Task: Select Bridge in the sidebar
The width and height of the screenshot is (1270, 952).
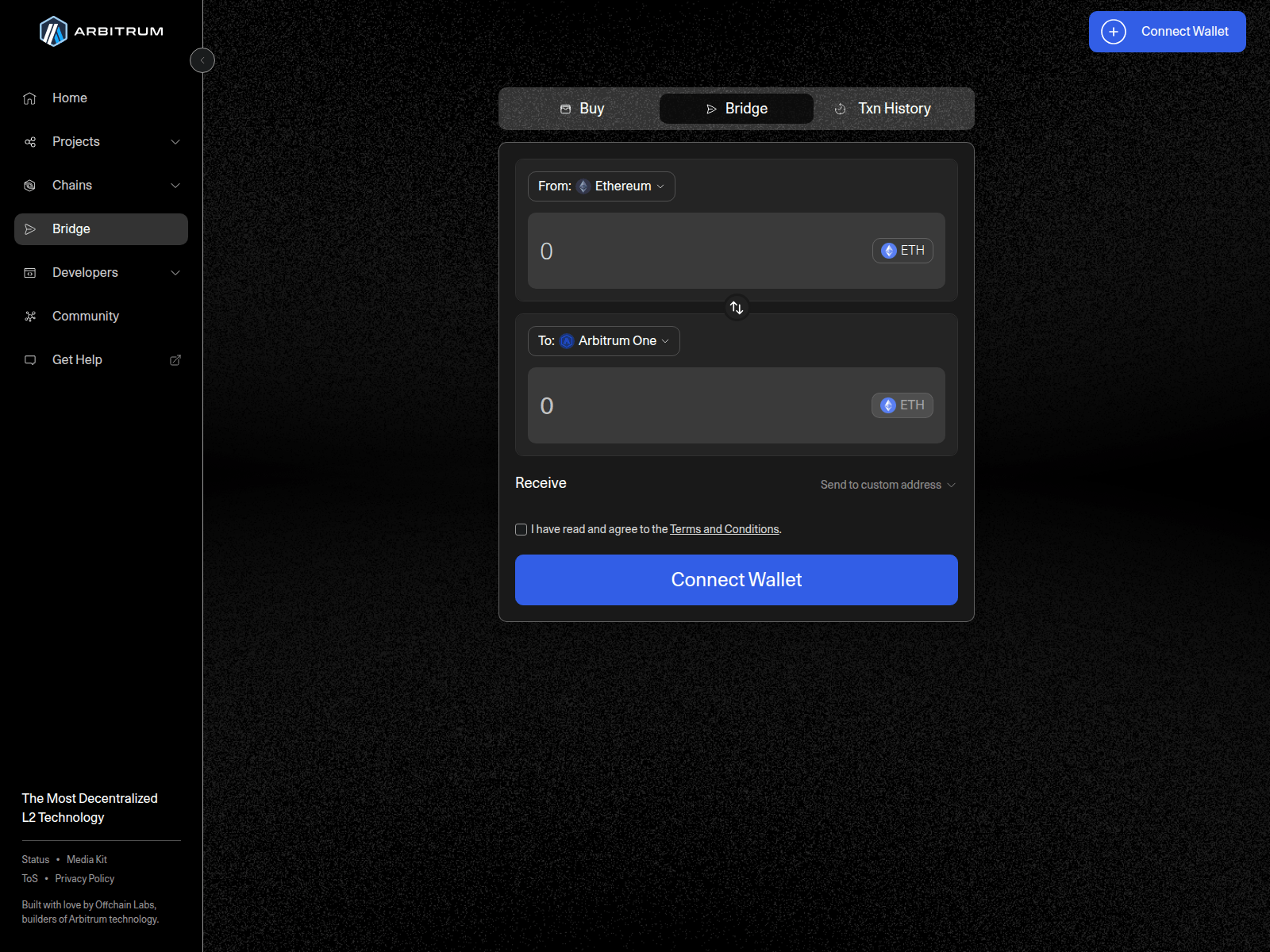Action: (101, 229)
